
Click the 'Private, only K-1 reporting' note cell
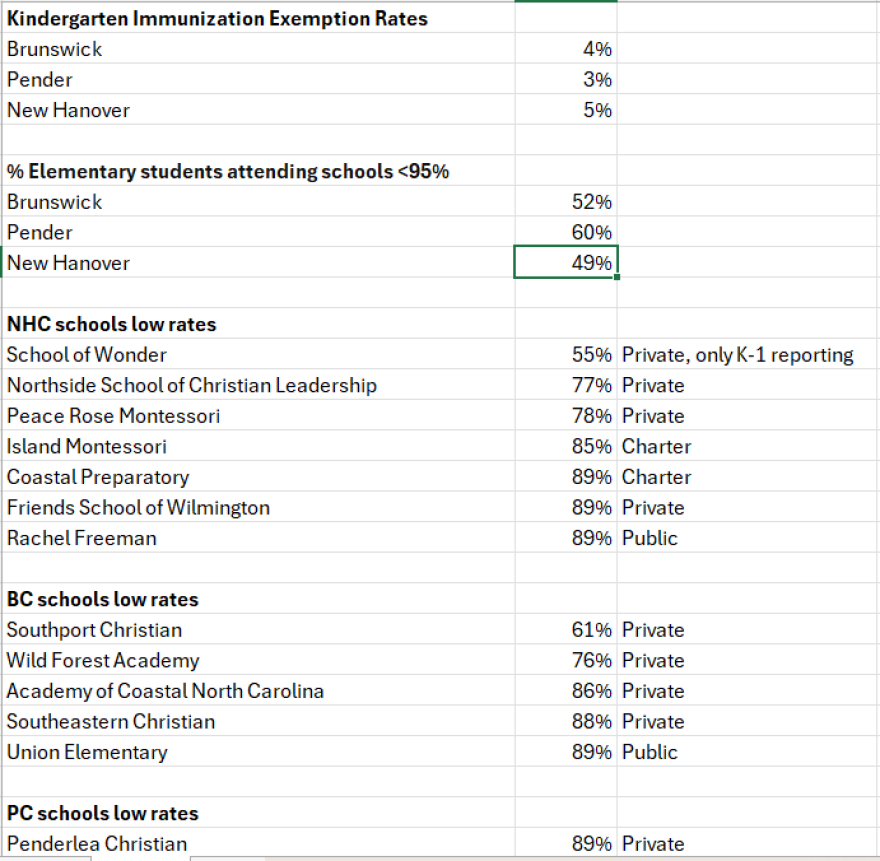[738, 355]
